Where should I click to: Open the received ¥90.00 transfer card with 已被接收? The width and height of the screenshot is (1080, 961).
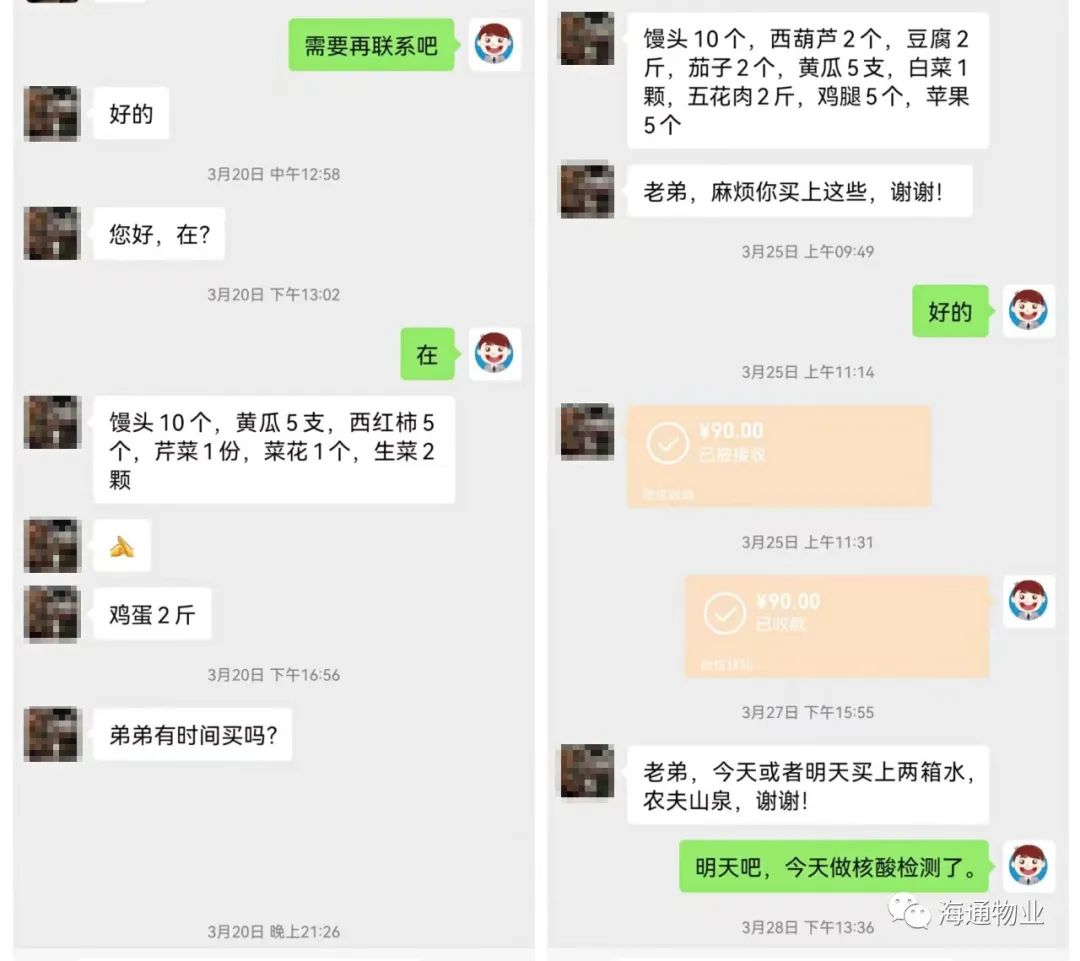[779, 456]
